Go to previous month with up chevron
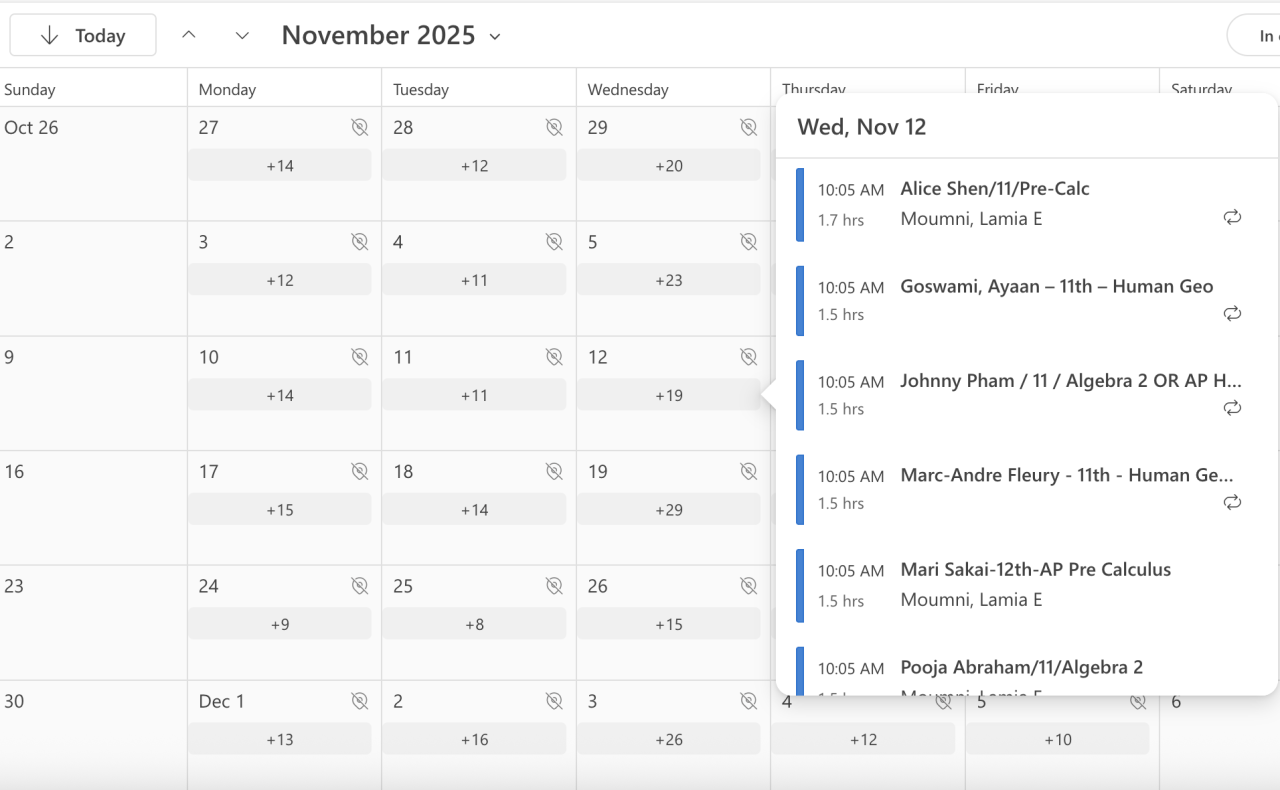Viewport: 1280px width, 790px height. coord(188,35)
